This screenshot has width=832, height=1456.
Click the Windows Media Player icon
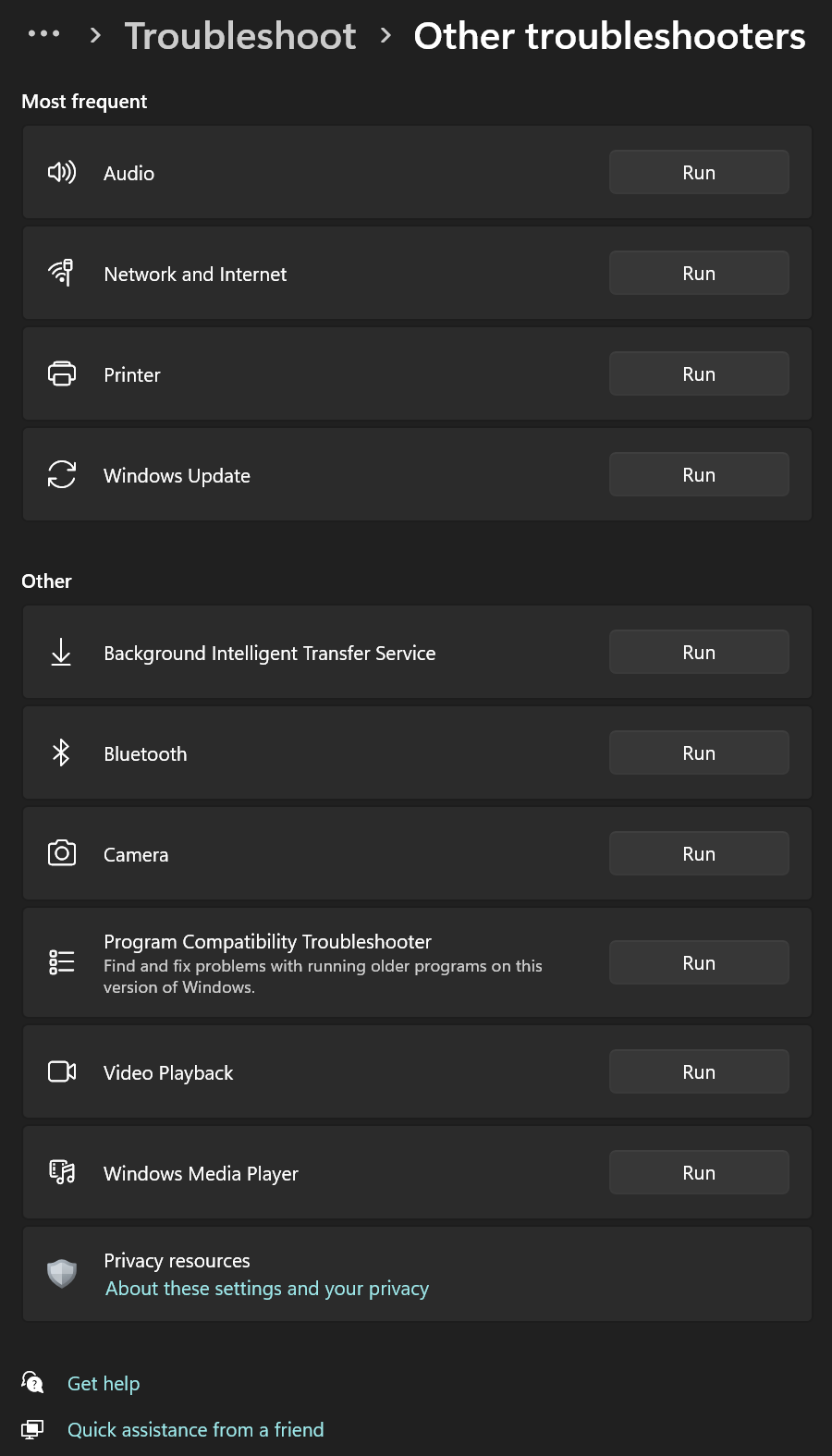coord(62,1173)
